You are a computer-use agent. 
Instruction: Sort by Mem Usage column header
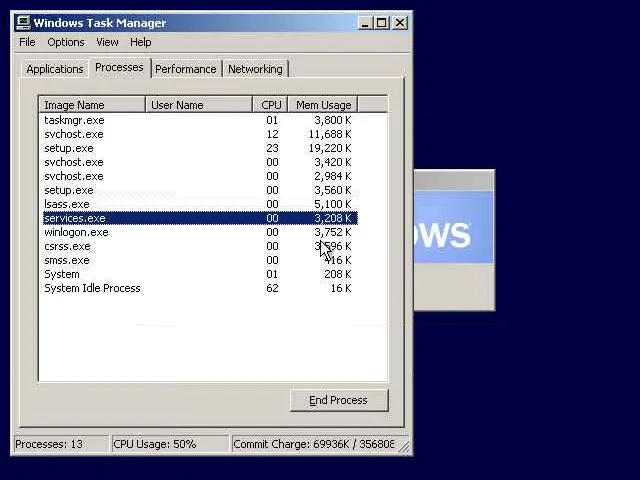tap(323, 105)
